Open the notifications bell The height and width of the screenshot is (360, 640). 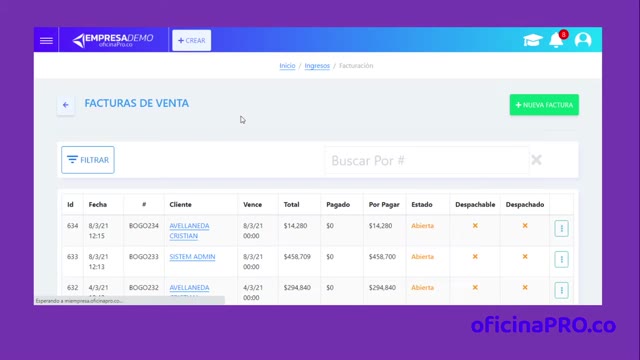tap(556, 40)
